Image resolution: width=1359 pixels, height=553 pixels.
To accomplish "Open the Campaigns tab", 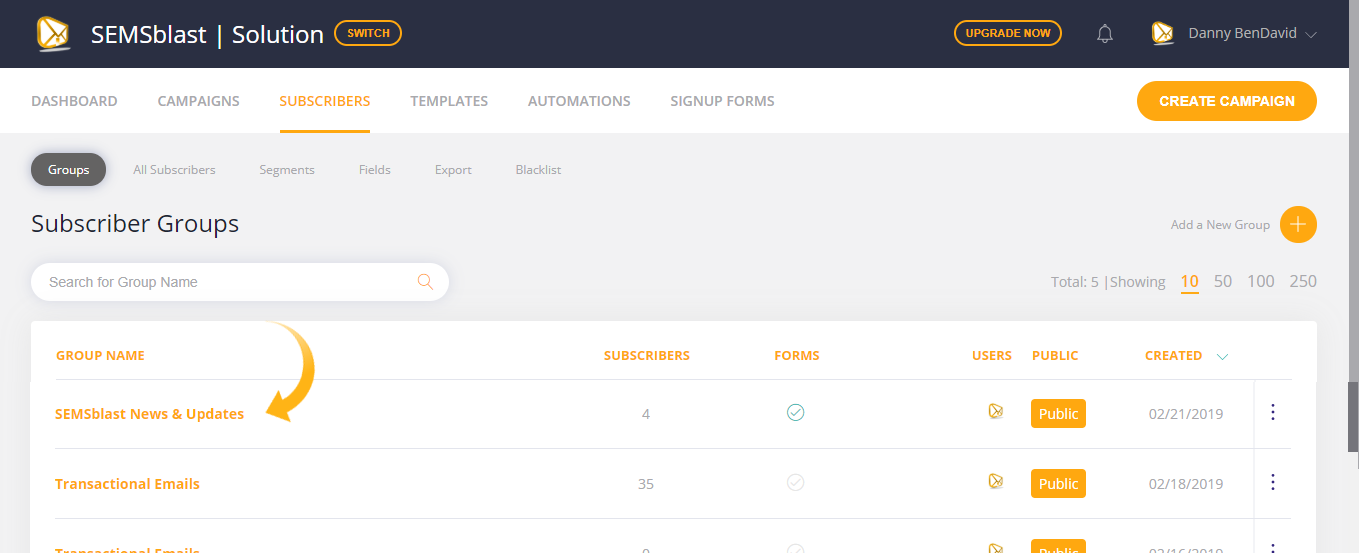I will [198, 101].
